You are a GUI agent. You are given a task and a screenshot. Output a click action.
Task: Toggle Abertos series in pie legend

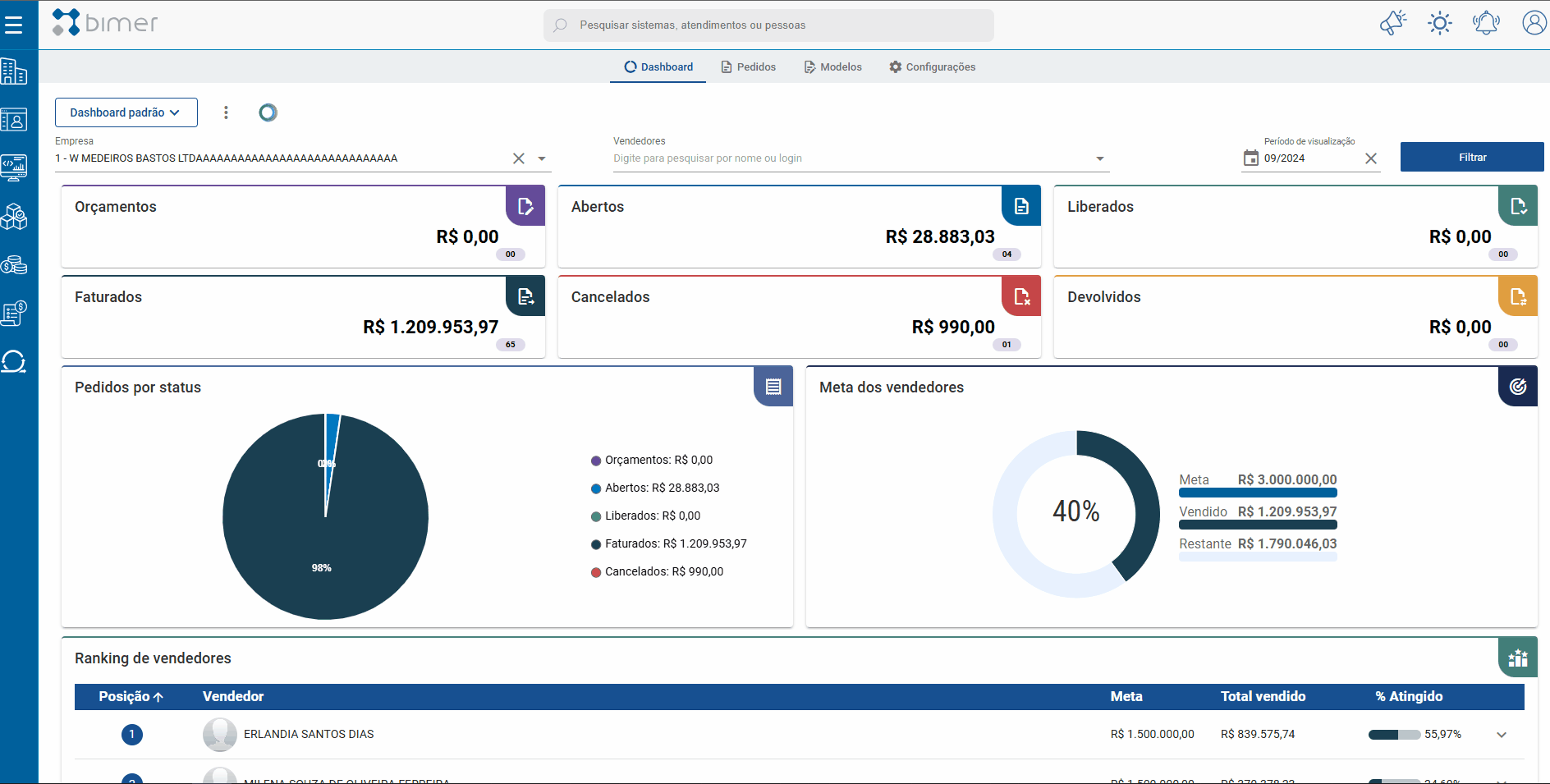655,488
